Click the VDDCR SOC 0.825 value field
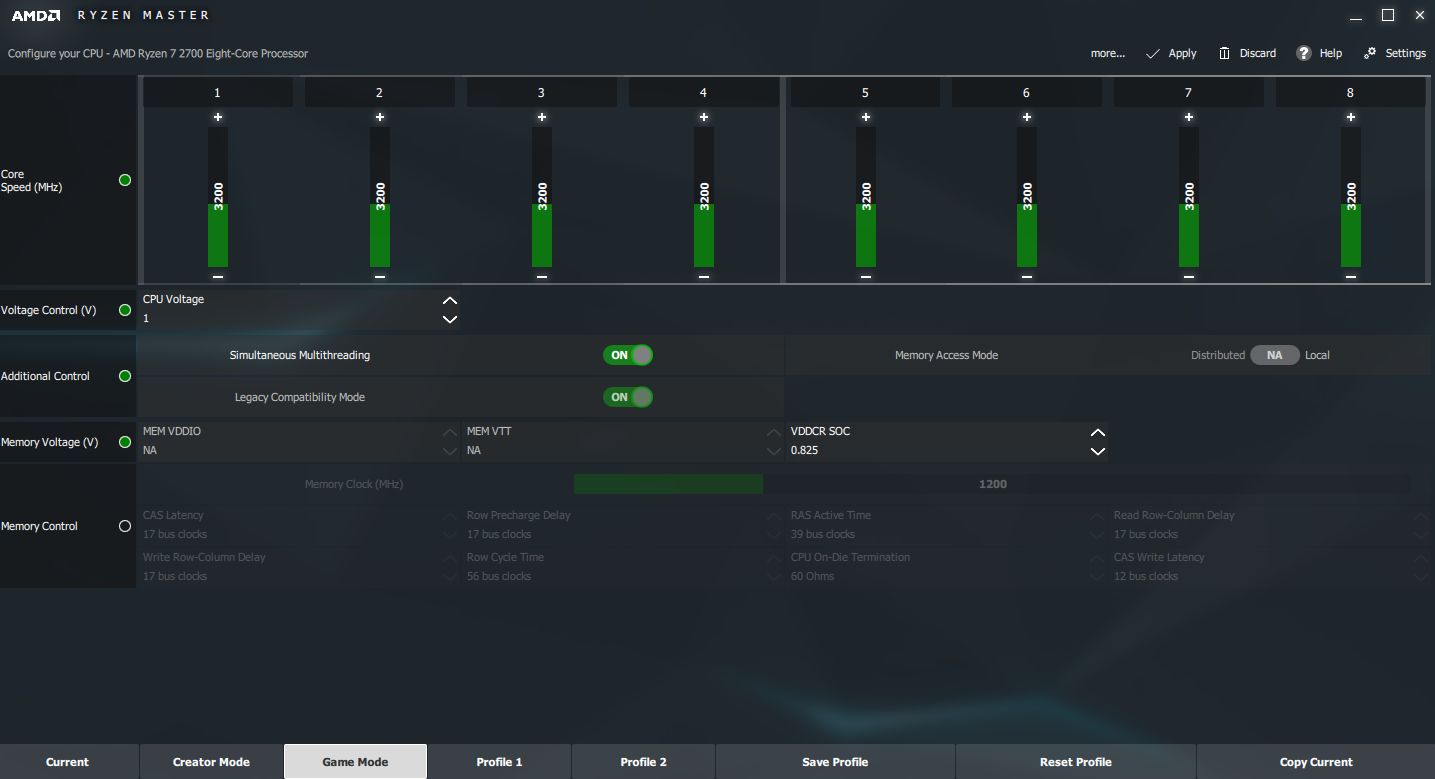This screenshot has height=779, width=1435. click(x=938, y=451)
